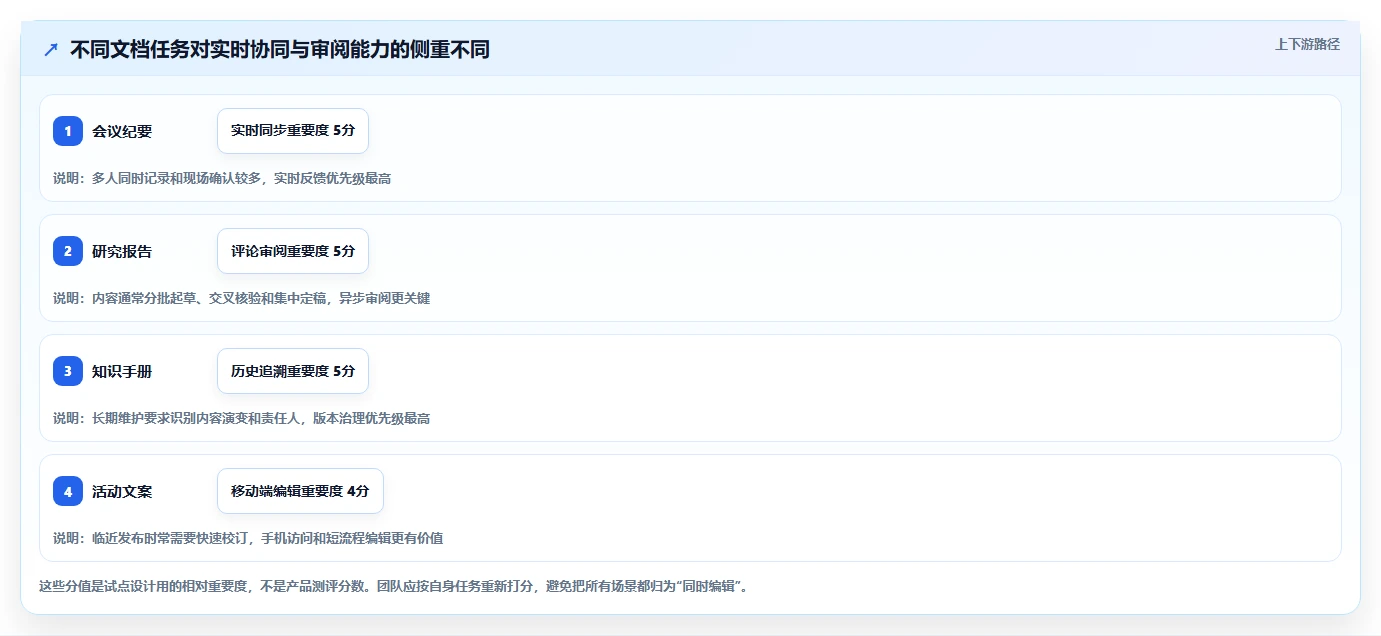Click the number 3 badge for 知识手册

[68, 371]
